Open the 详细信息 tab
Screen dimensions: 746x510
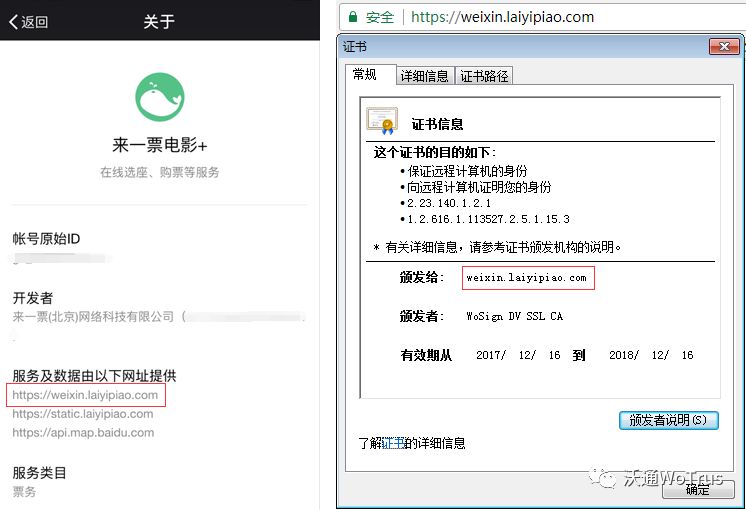pos(425,76)
